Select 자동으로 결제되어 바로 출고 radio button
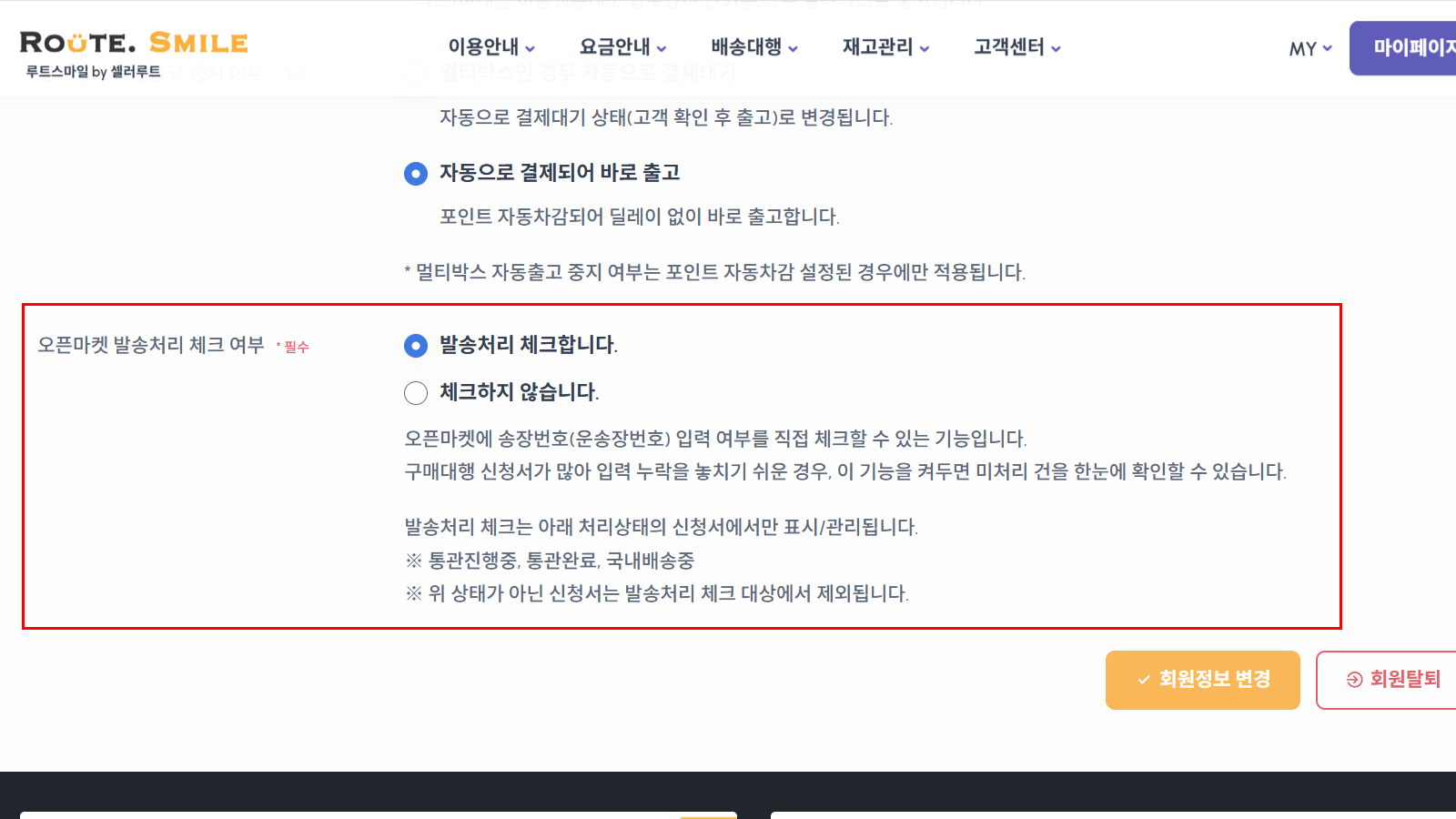 pyautogui.click(x=415, y=172)
